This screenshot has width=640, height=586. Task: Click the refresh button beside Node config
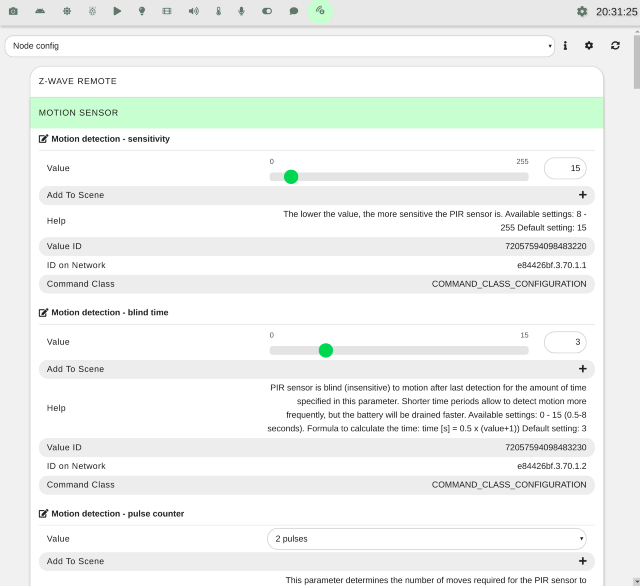[615, 46]
